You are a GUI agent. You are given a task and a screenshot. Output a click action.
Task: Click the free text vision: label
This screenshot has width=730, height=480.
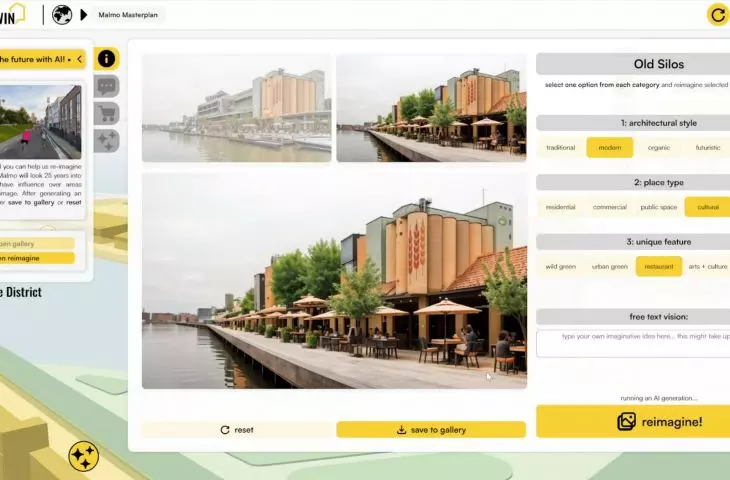(658, 317)
